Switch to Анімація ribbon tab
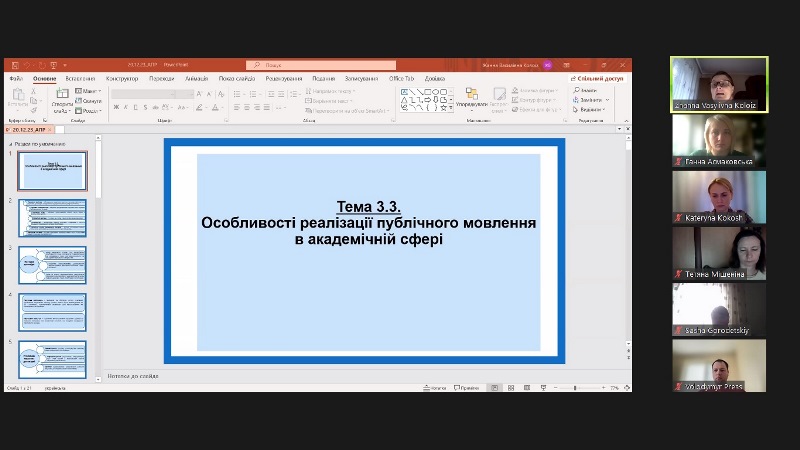 196,79
